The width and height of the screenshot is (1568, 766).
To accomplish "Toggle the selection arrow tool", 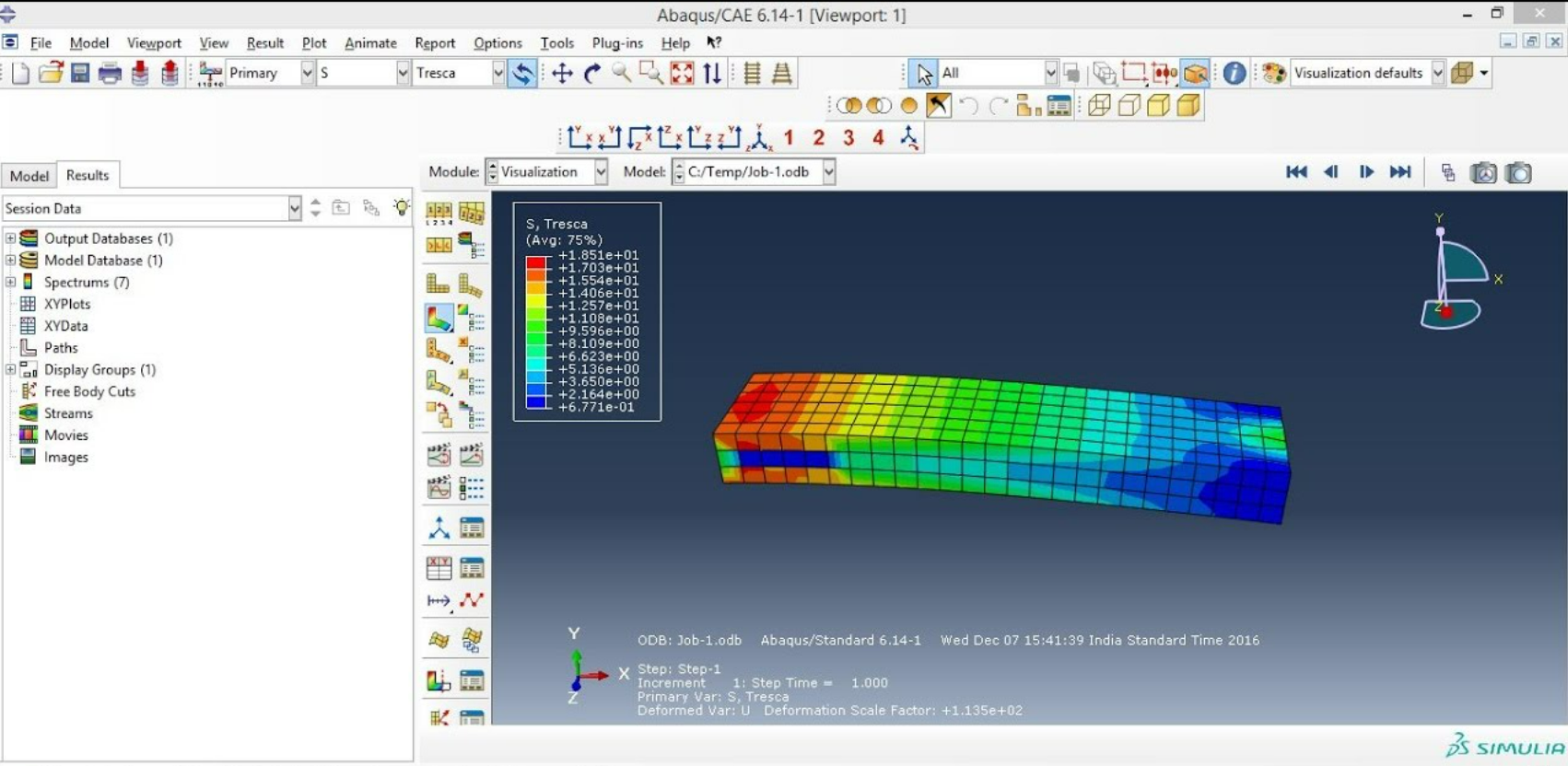I will coord(923,73).
